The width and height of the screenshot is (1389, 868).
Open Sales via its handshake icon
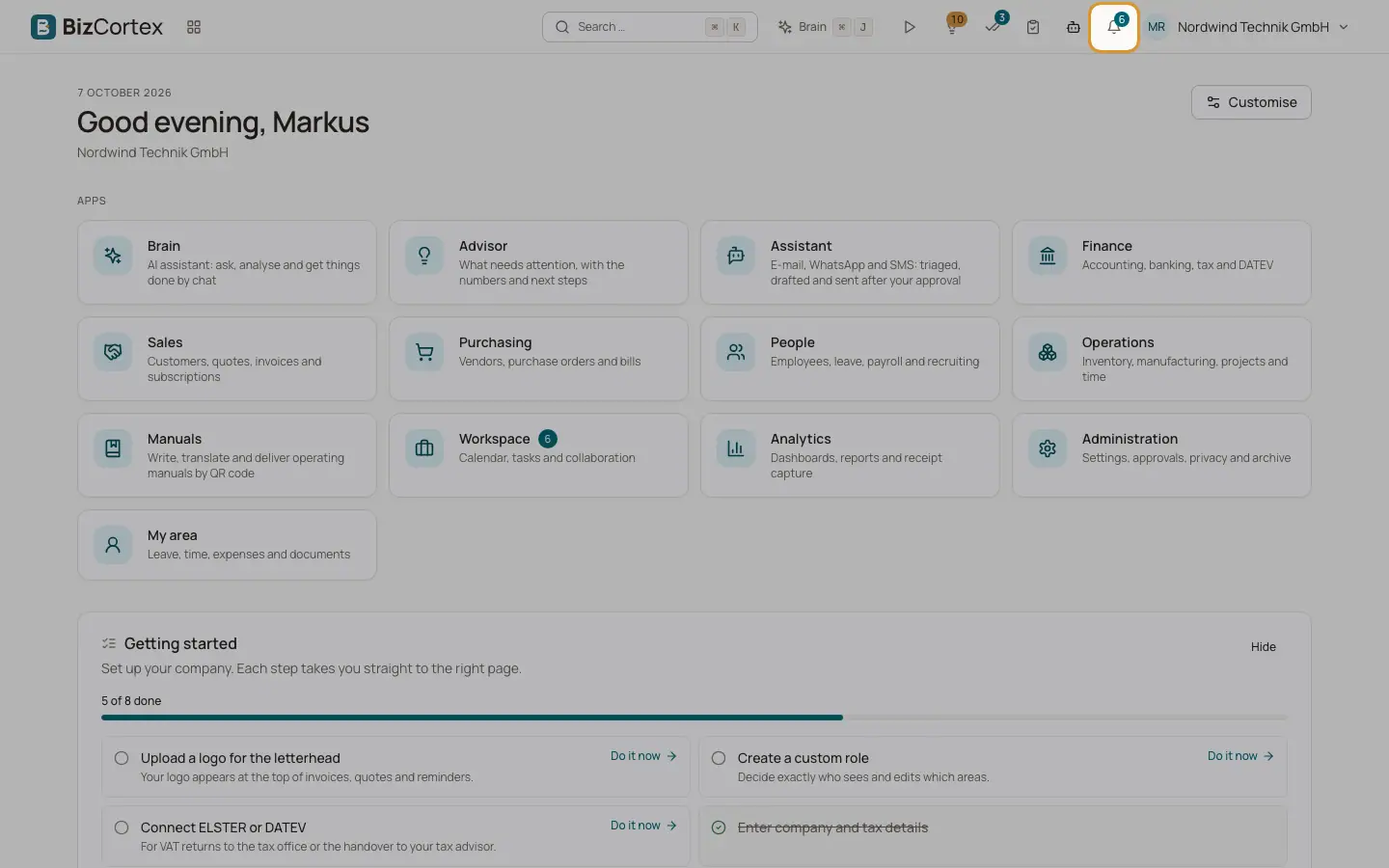click(x=113, y=352)
